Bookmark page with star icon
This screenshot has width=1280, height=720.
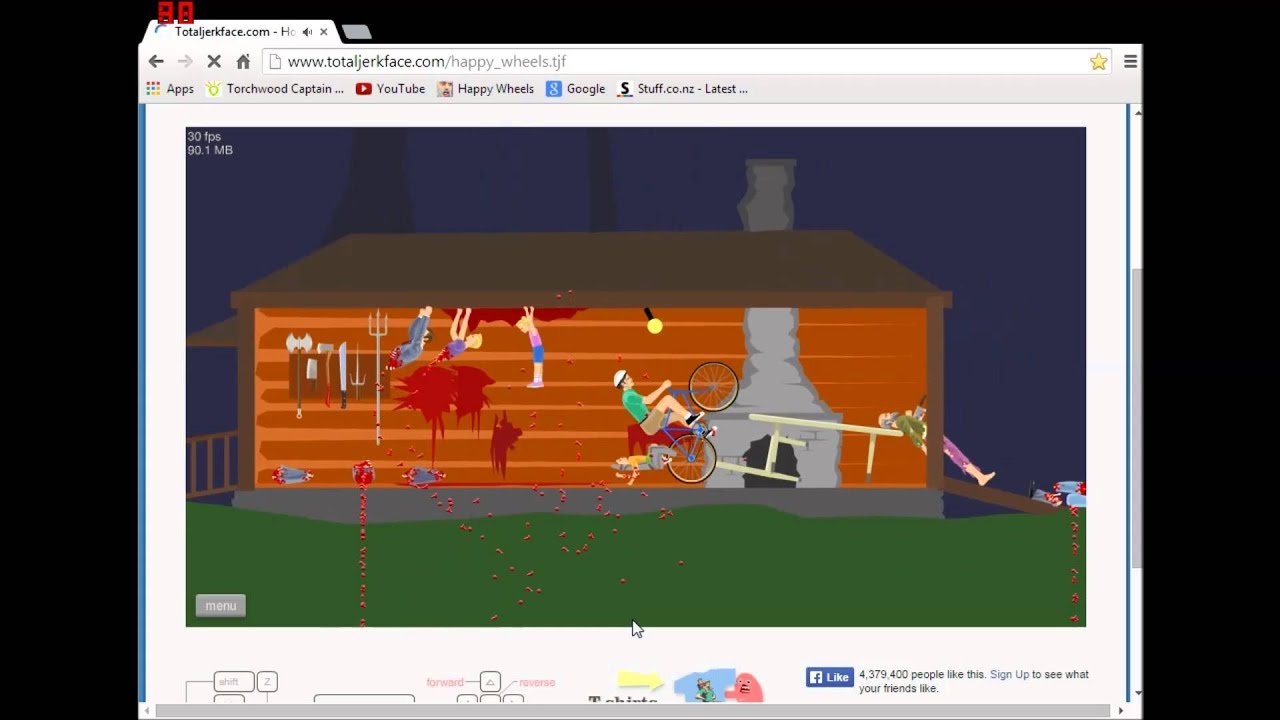point(1098,61)
